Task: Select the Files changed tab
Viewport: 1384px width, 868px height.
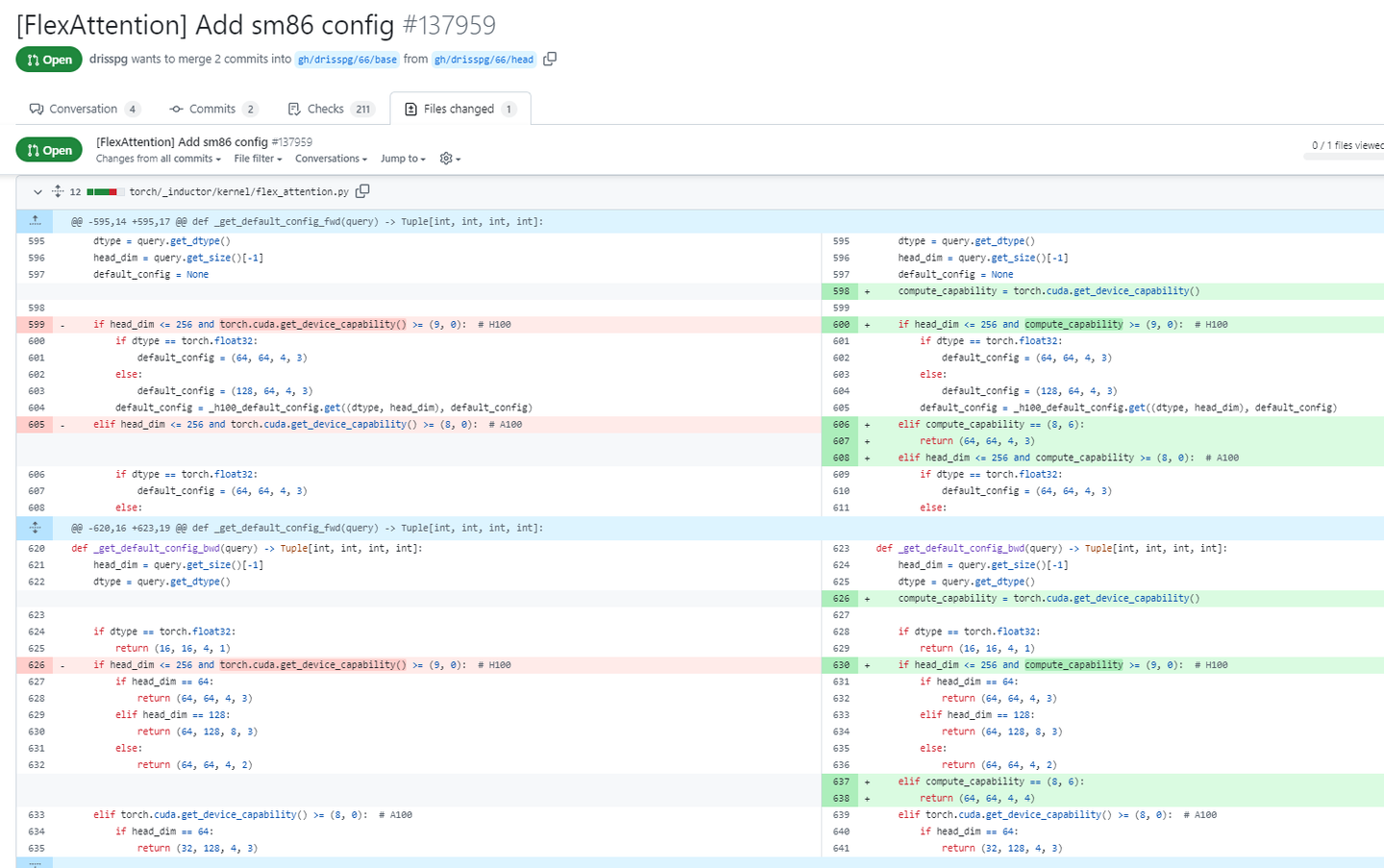Action: pyautogui.click(x=459, y=109)
